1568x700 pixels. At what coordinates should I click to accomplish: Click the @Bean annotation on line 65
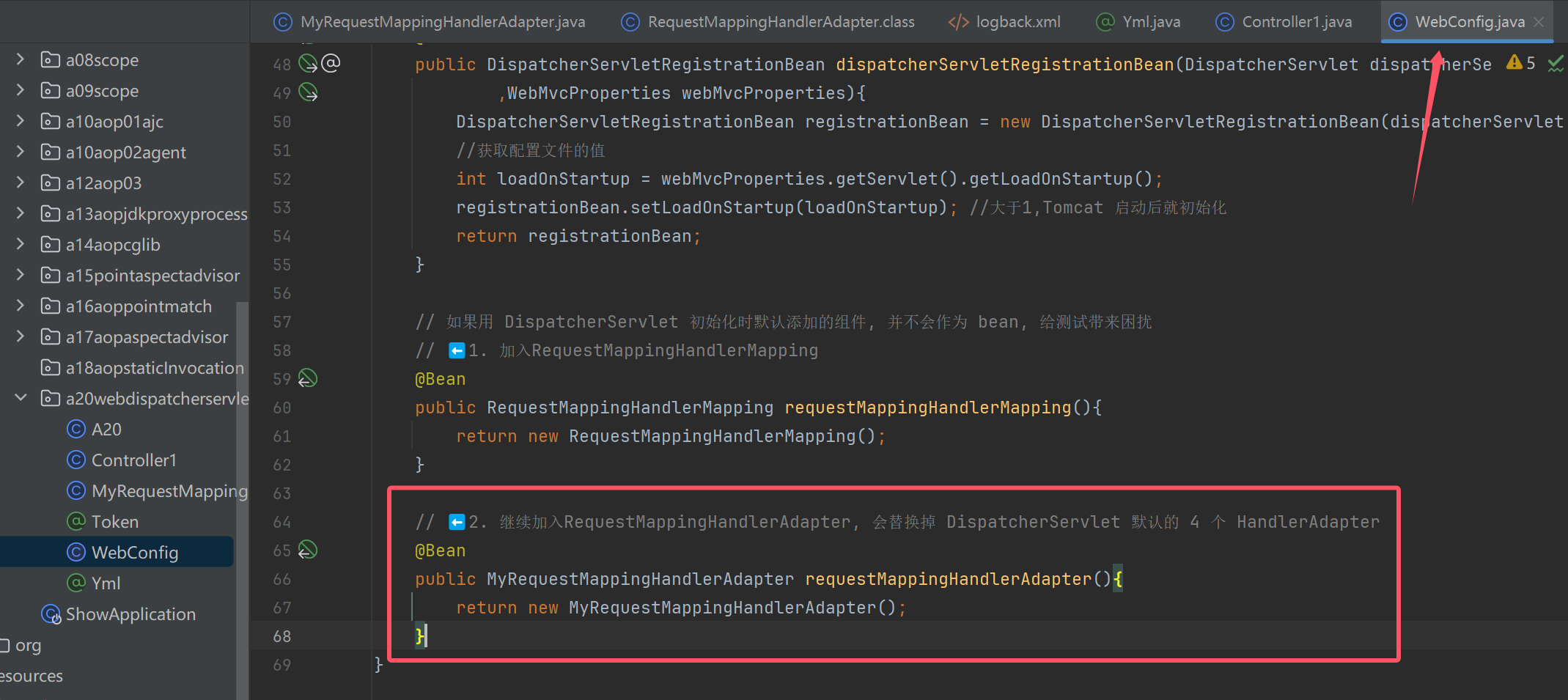click(x=441, y=550)
